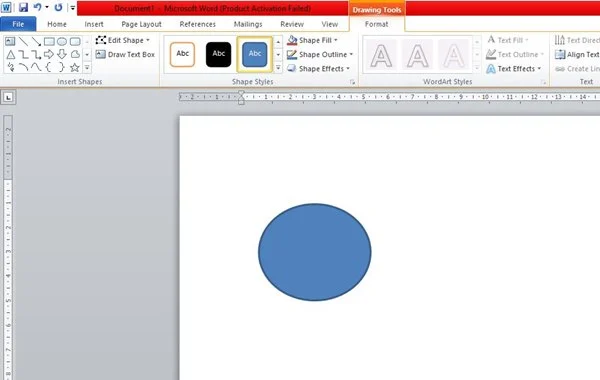Select the 5-point star shape
The height and width of the screenshot is (380, 600).
click(75, 68)
